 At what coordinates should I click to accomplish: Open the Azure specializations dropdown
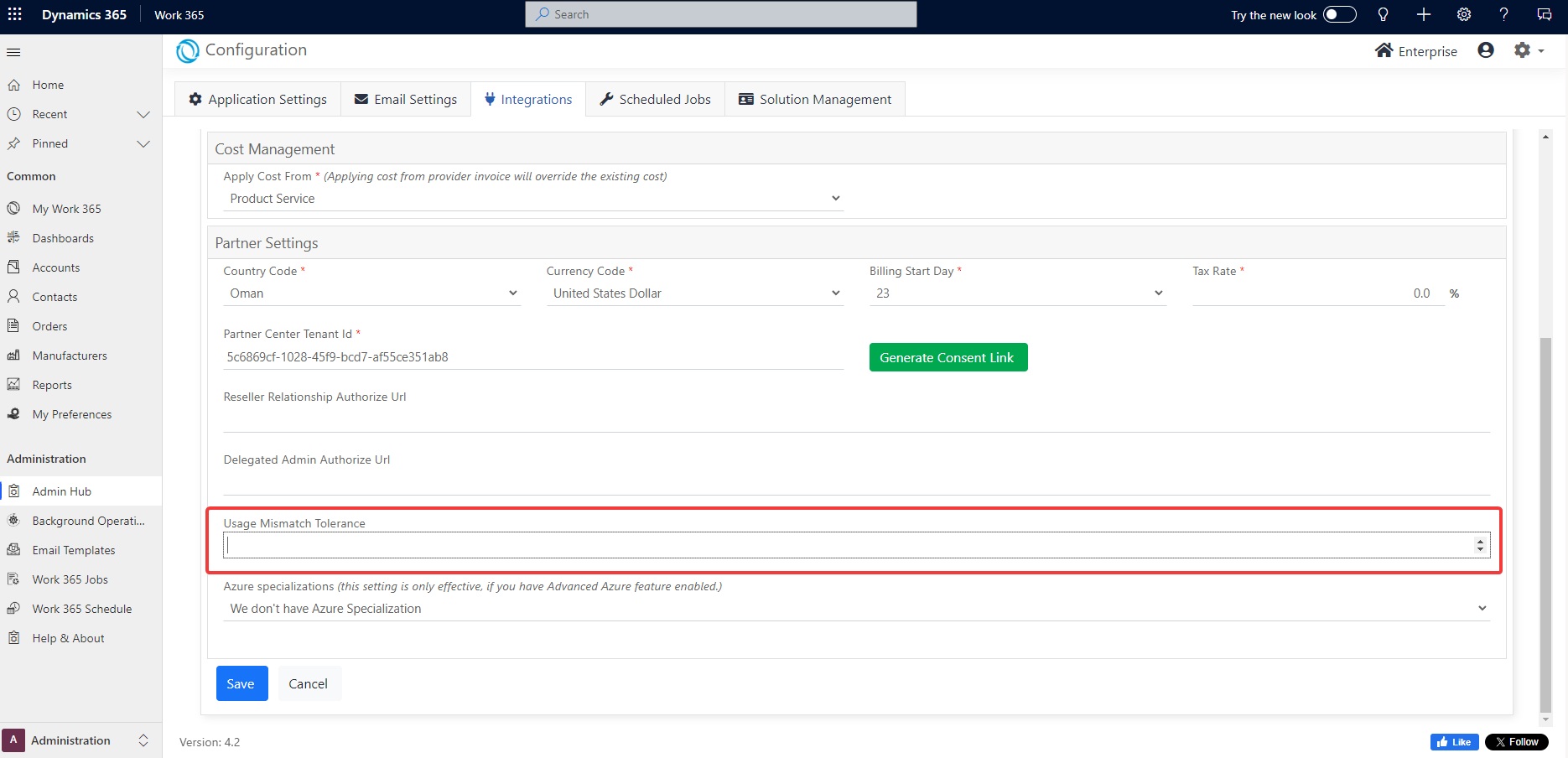[857, 609]
